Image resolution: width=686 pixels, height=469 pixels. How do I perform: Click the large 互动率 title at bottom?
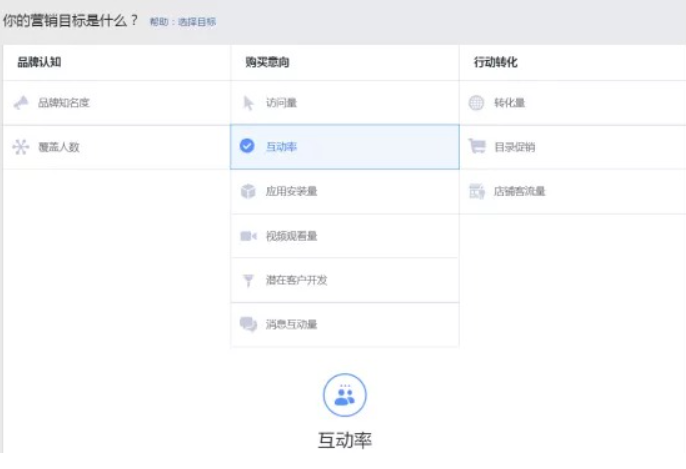345,440
